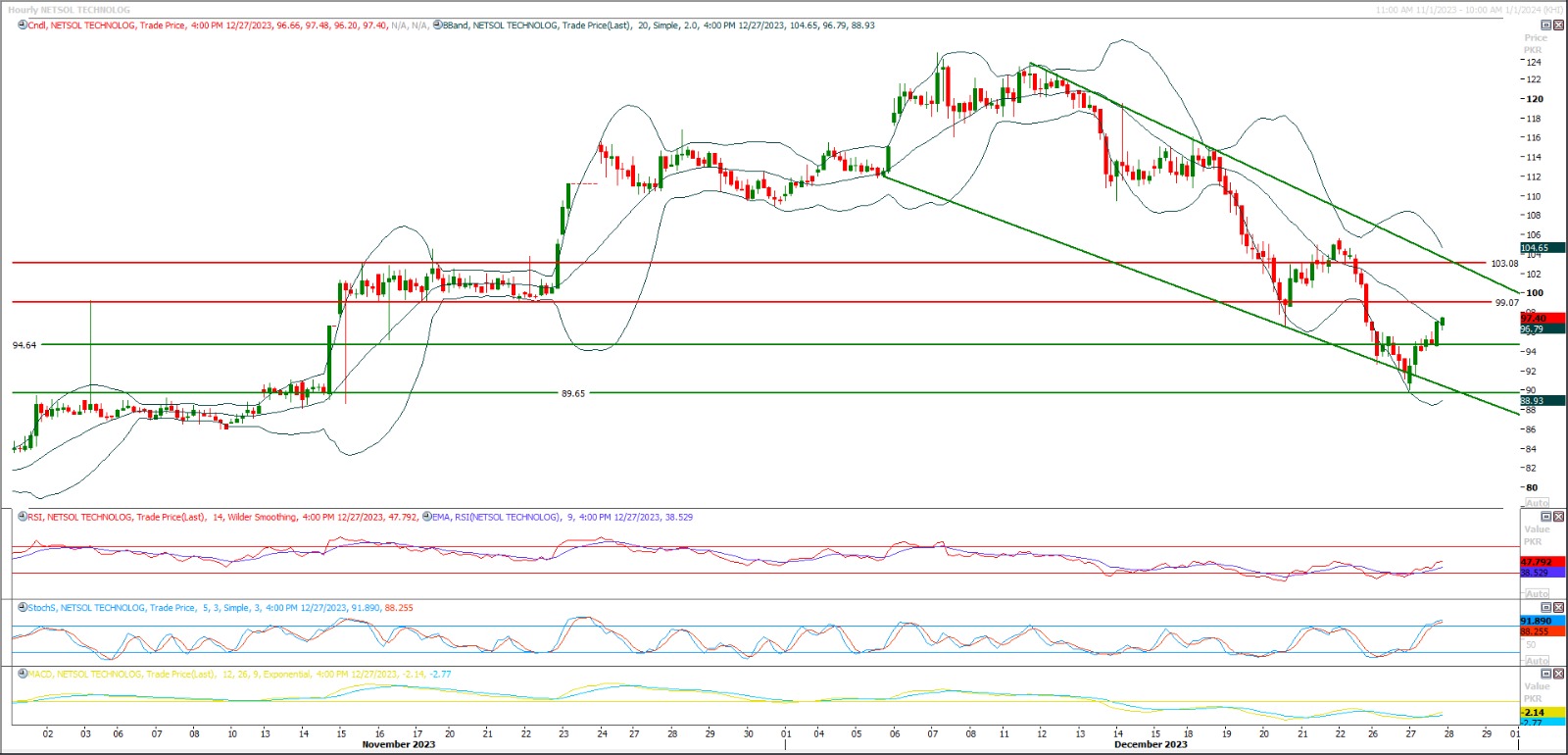Close the MACD indicator pane
The width and height of the screenshot is (1568, 755).
pos(1558,675)
